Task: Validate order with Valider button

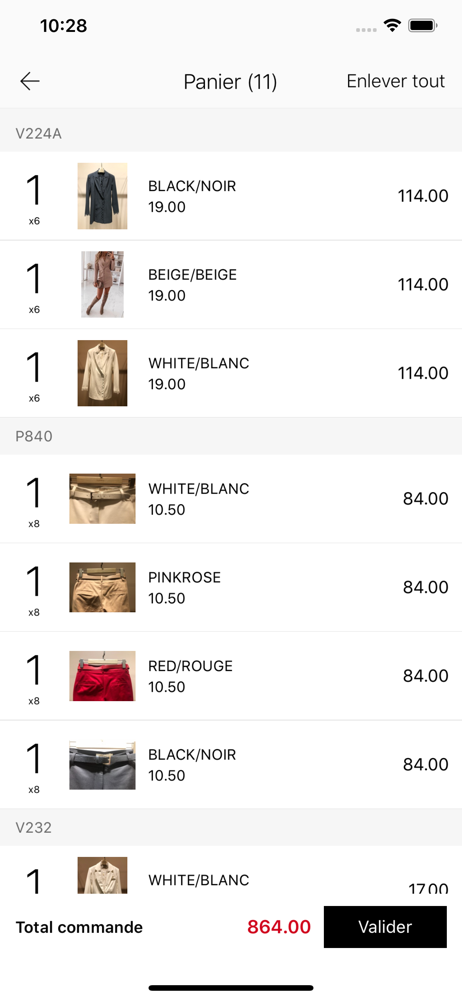Action: 385,927
